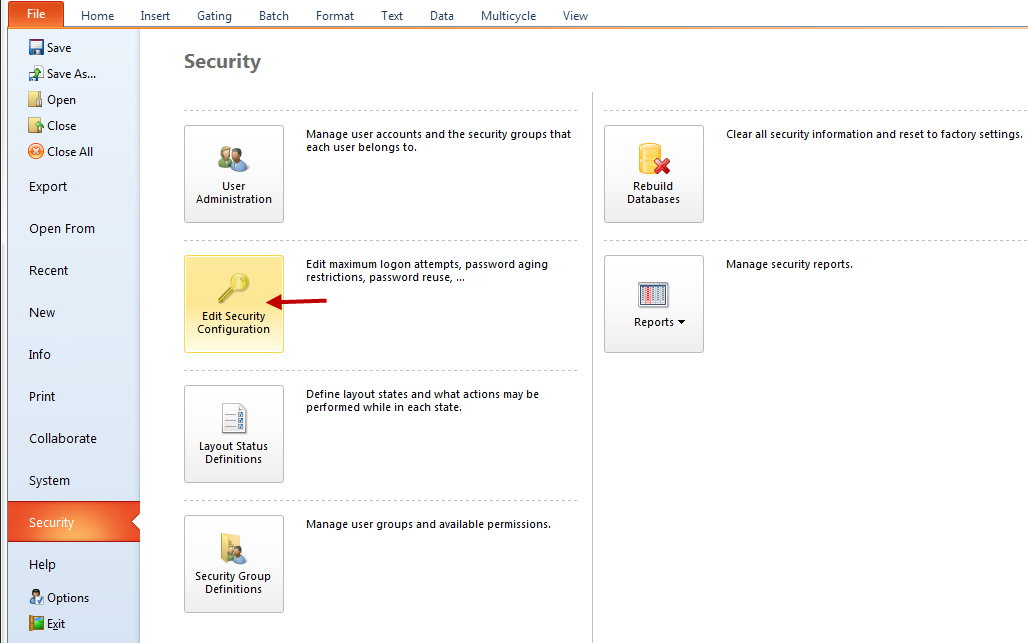
Task: Go to the Collaborate section
Action: tap(62, 439)
